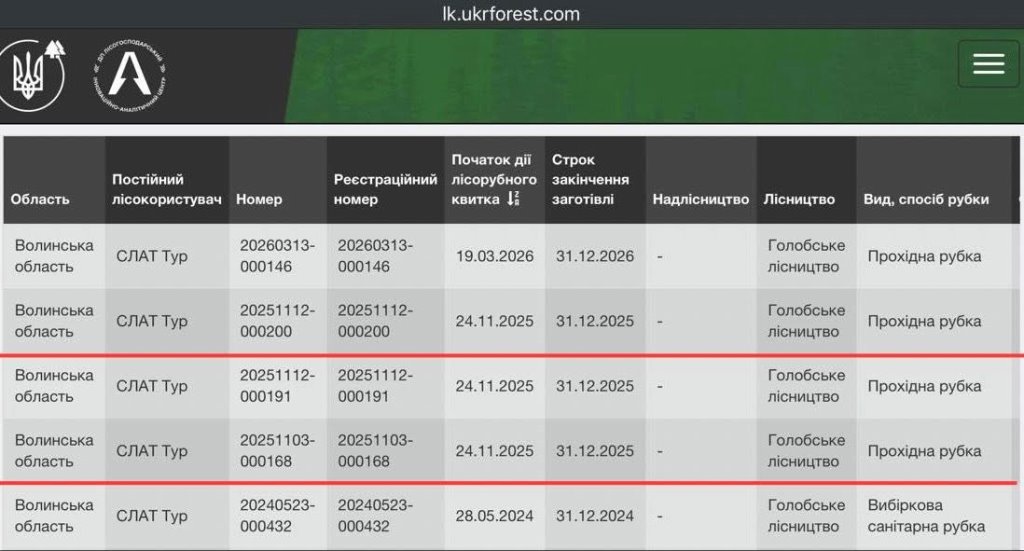
Task: Sort by Область column header
Action: click(x=40, y=199)
